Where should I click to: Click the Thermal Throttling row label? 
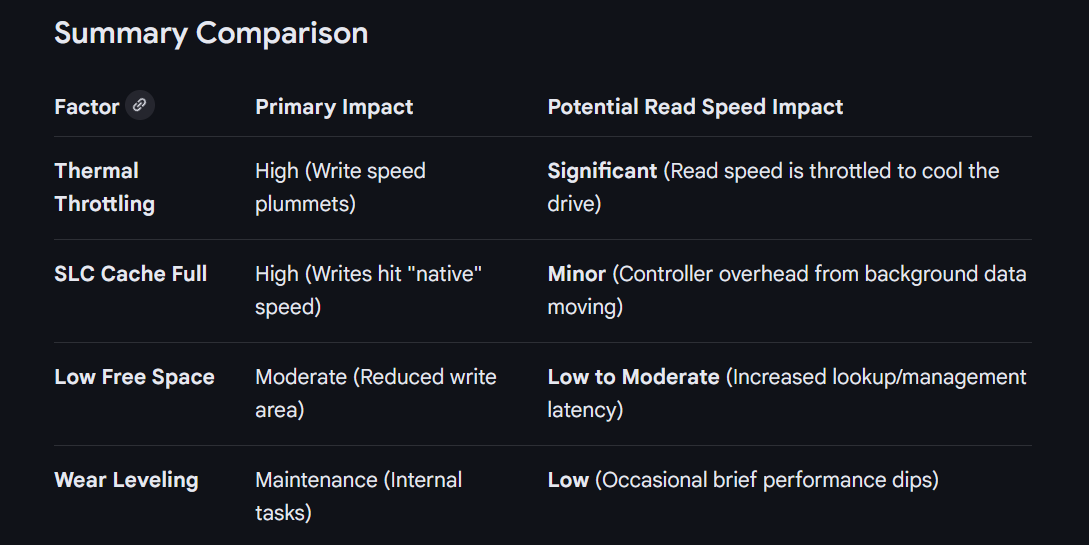[x=104, y=187]
